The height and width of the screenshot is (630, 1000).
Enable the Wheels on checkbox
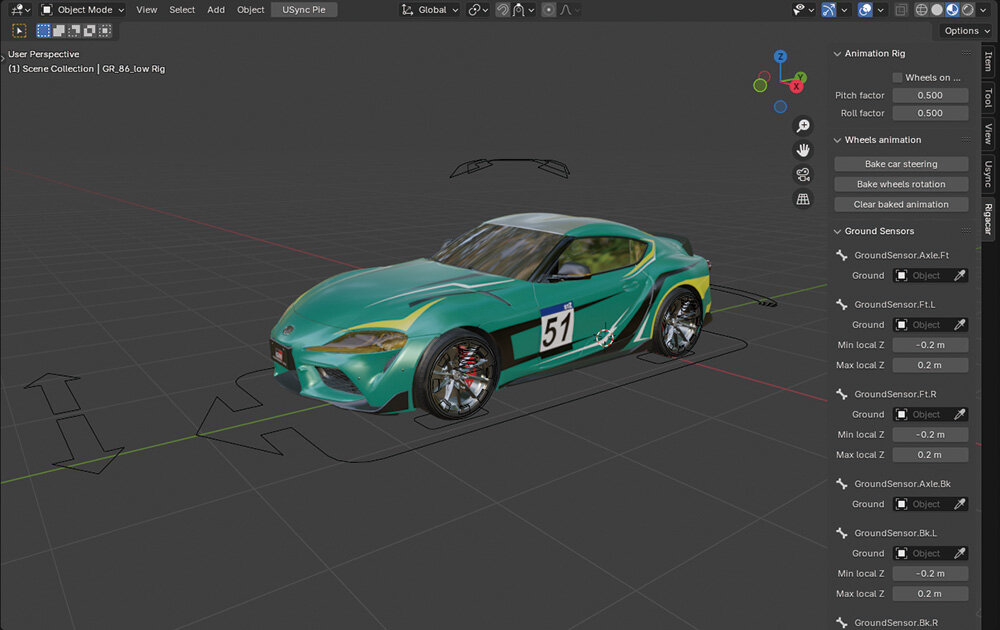click(x=897, y=77)
